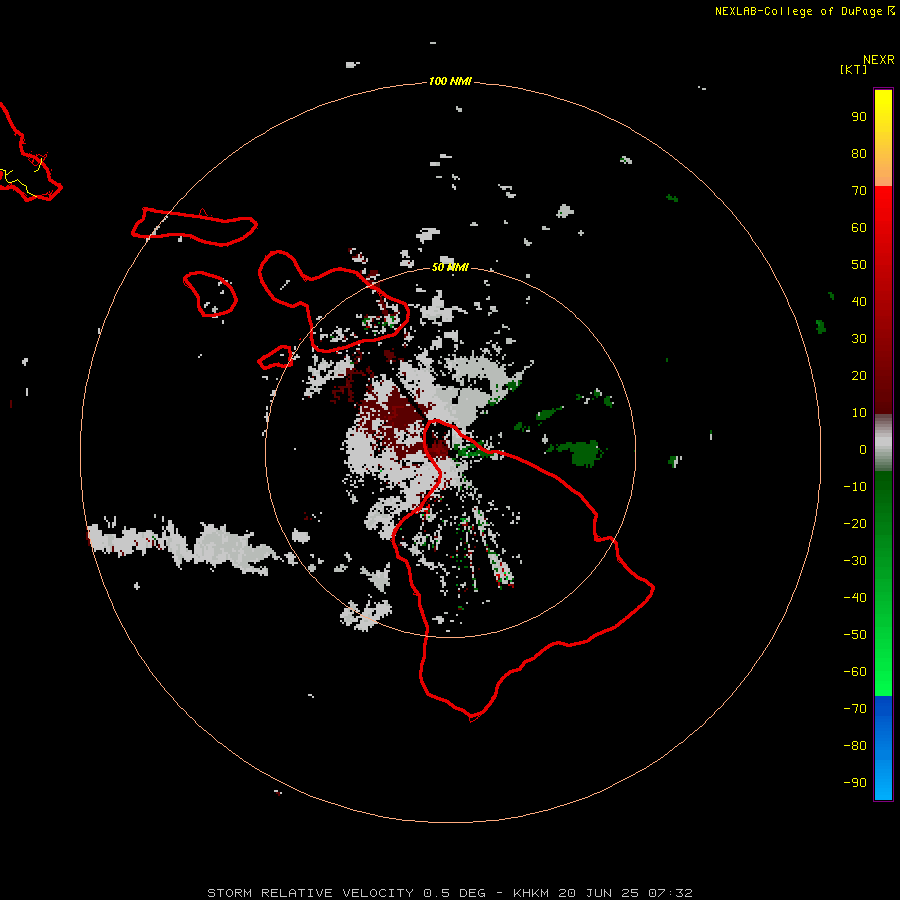Click the 80 value on velocity scale

[x=859, y=154]
